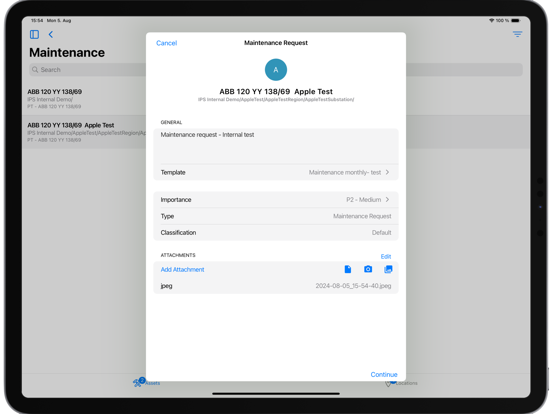Expand Template chevron next to Maintenance monthly- test
This screenshot has height=414, width=552.
(x=387, y=172)
